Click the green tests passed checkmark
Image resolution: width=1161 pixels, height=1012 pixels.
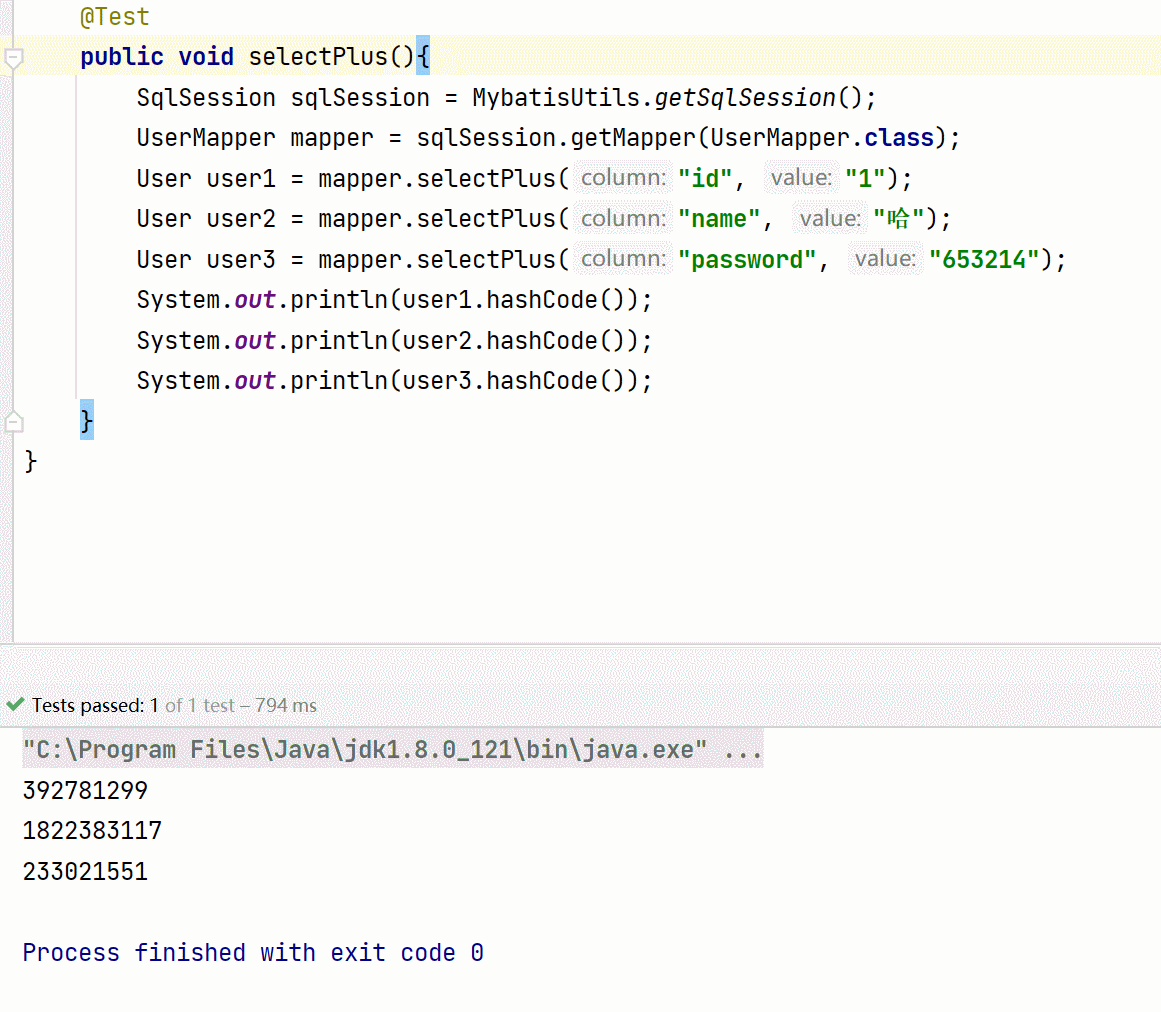coord(15,705)
